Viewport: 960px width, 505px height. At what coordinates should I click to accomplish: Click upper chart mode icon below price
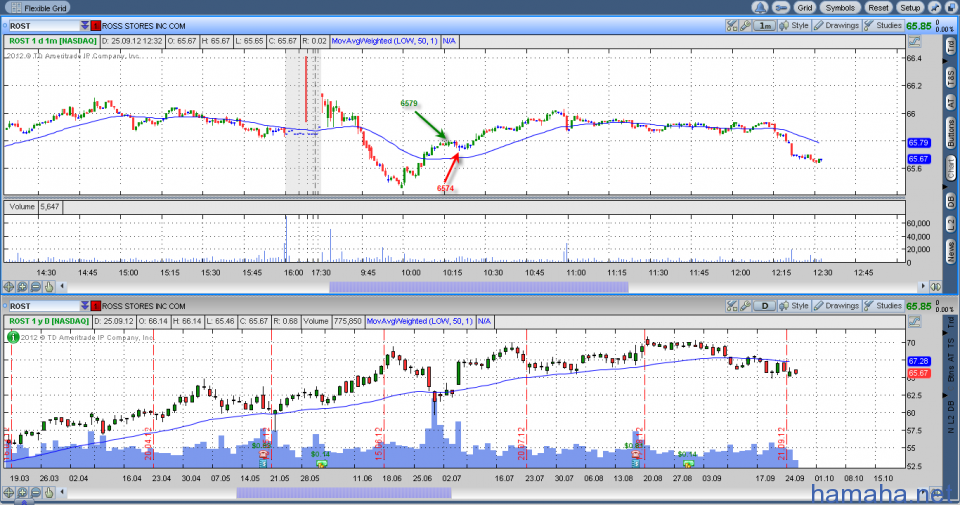pos(913,42)
